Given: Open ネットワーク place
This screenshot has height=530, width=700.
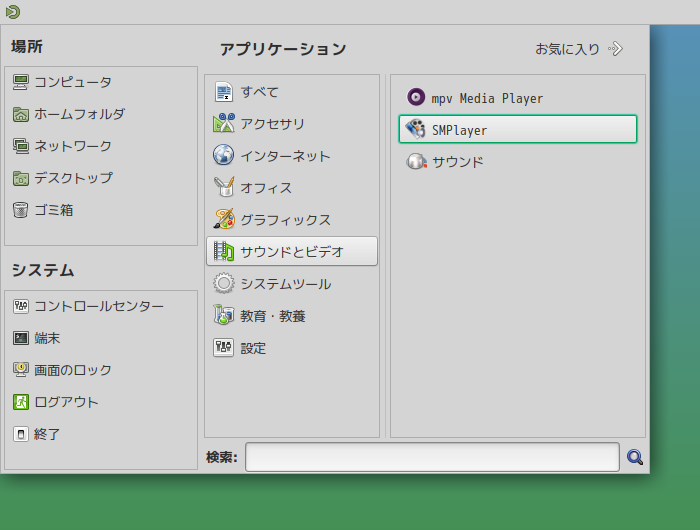Looking at the screenshot, I should (x=101, y=146).
